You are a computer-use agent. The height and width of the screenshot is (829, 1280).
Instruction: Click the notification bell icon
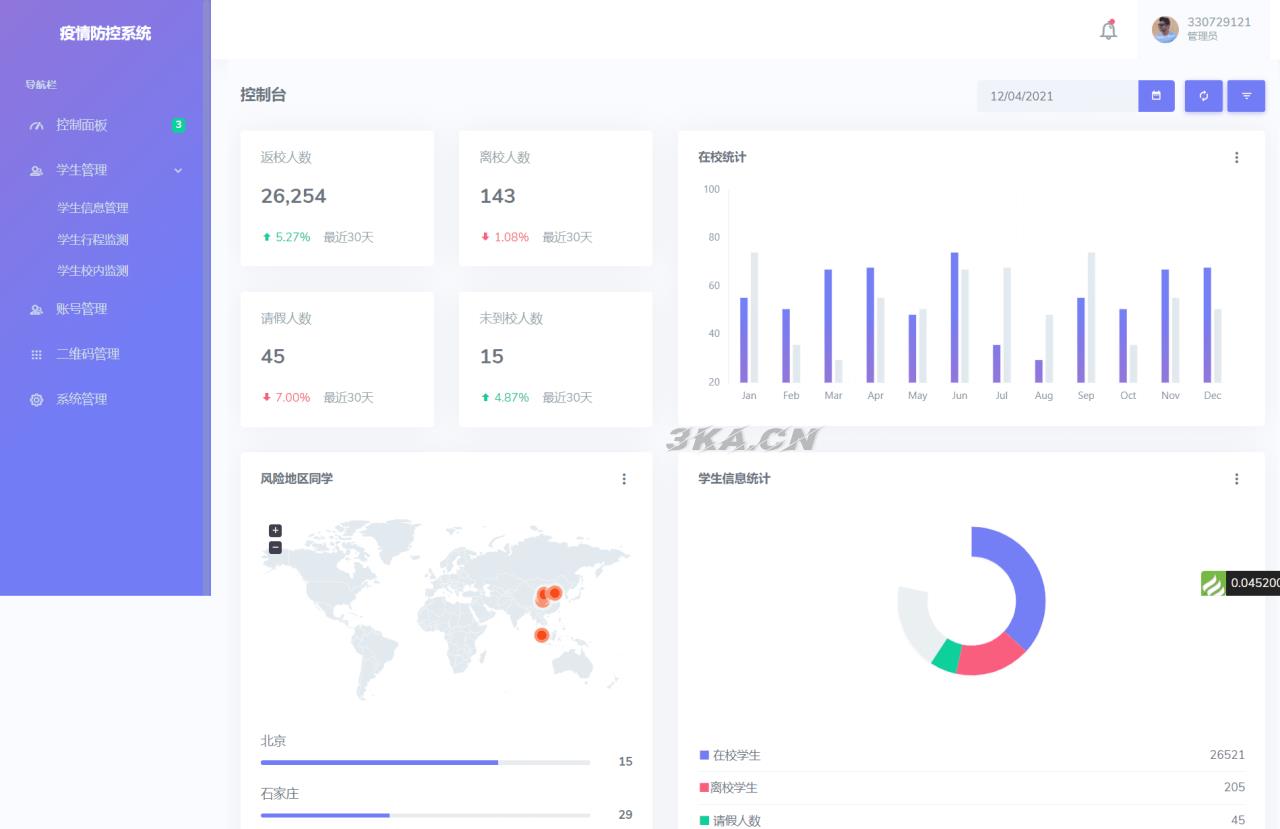pos(1108,30)
